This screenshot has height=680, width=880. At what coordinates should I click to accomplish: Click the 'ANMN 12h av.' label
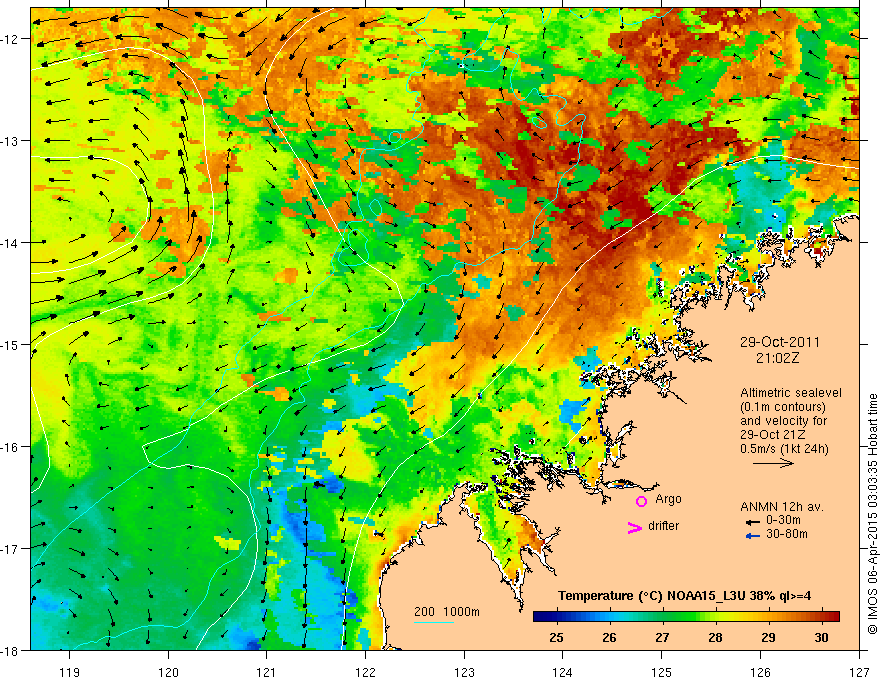[782, 507]
